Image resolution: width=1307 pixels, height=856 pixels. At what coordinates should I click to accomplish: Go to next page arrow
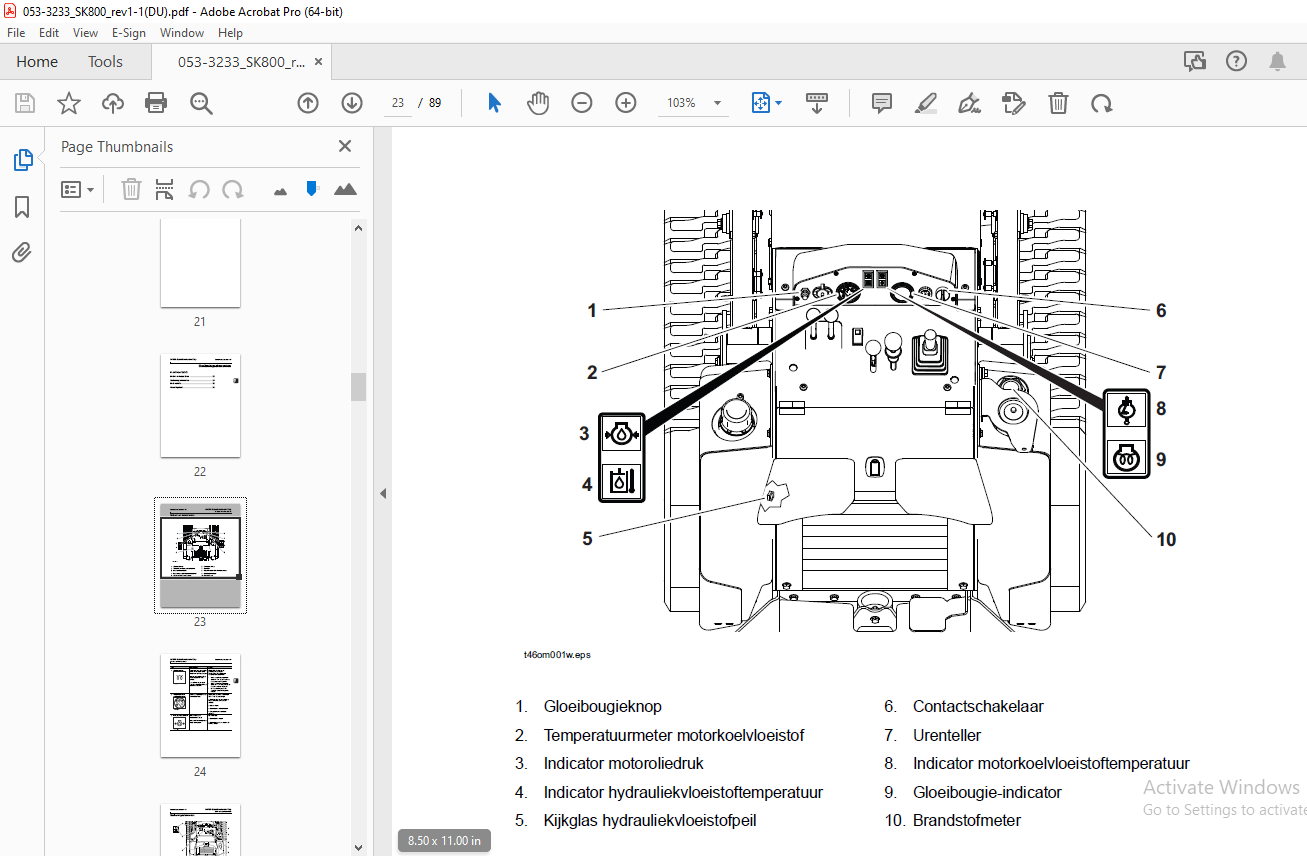(x=352, y=103)
